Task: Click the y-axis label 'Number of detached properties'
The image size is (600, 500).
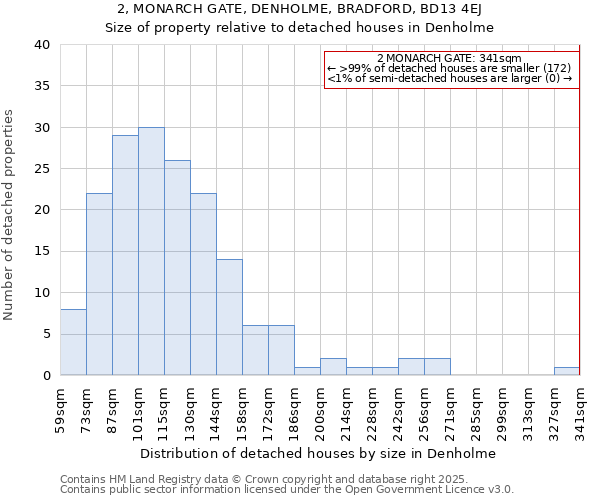Action: (x=8, y=215)
